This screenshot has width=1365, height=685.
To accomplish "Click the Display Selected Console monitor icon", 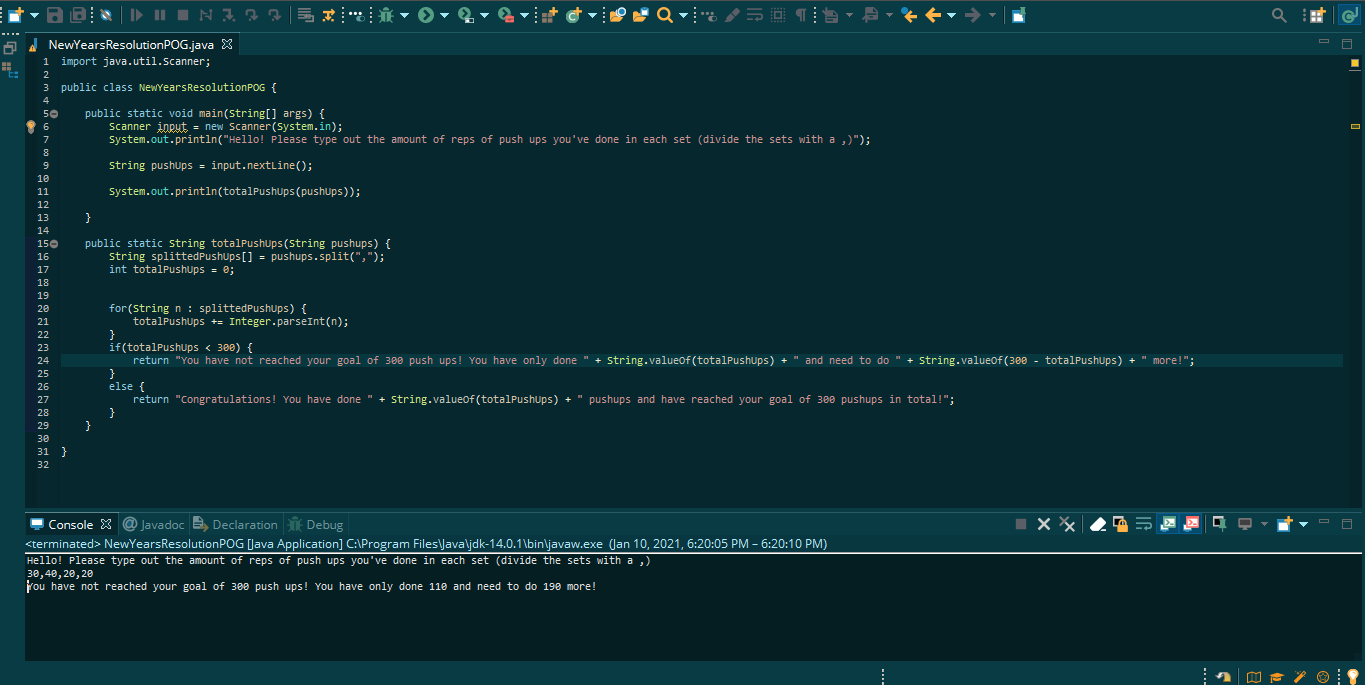I will point(1246,524).
